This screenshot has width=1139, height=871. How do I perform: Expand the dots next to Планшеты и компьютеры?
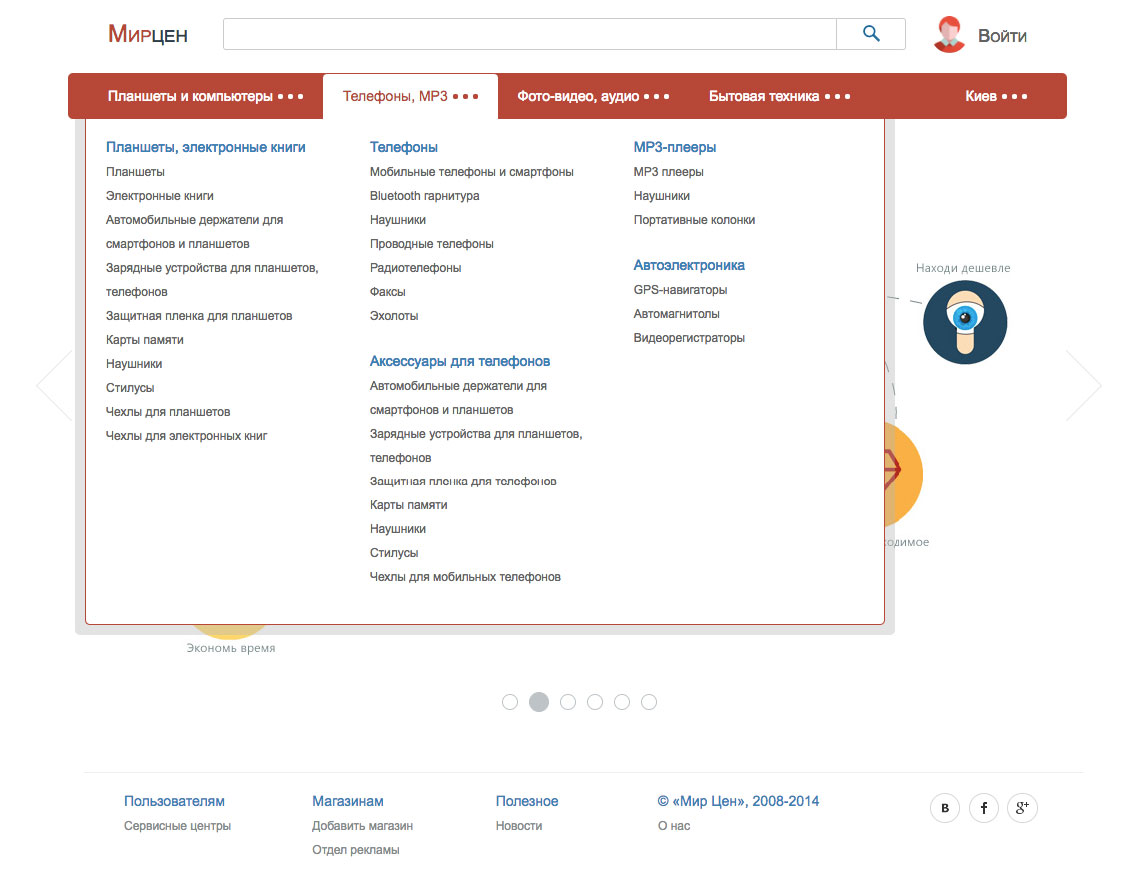(x=290, y=95)
